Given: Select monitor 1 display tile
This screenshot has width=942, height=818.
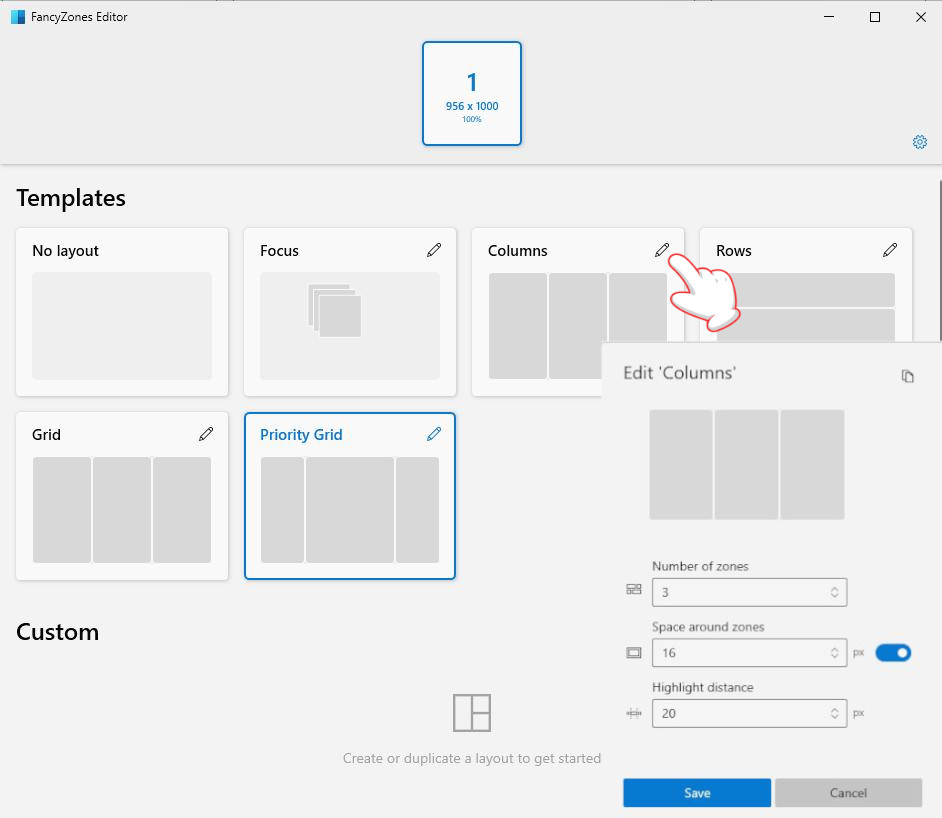Looking at the screenshot, I should point(472,94).
